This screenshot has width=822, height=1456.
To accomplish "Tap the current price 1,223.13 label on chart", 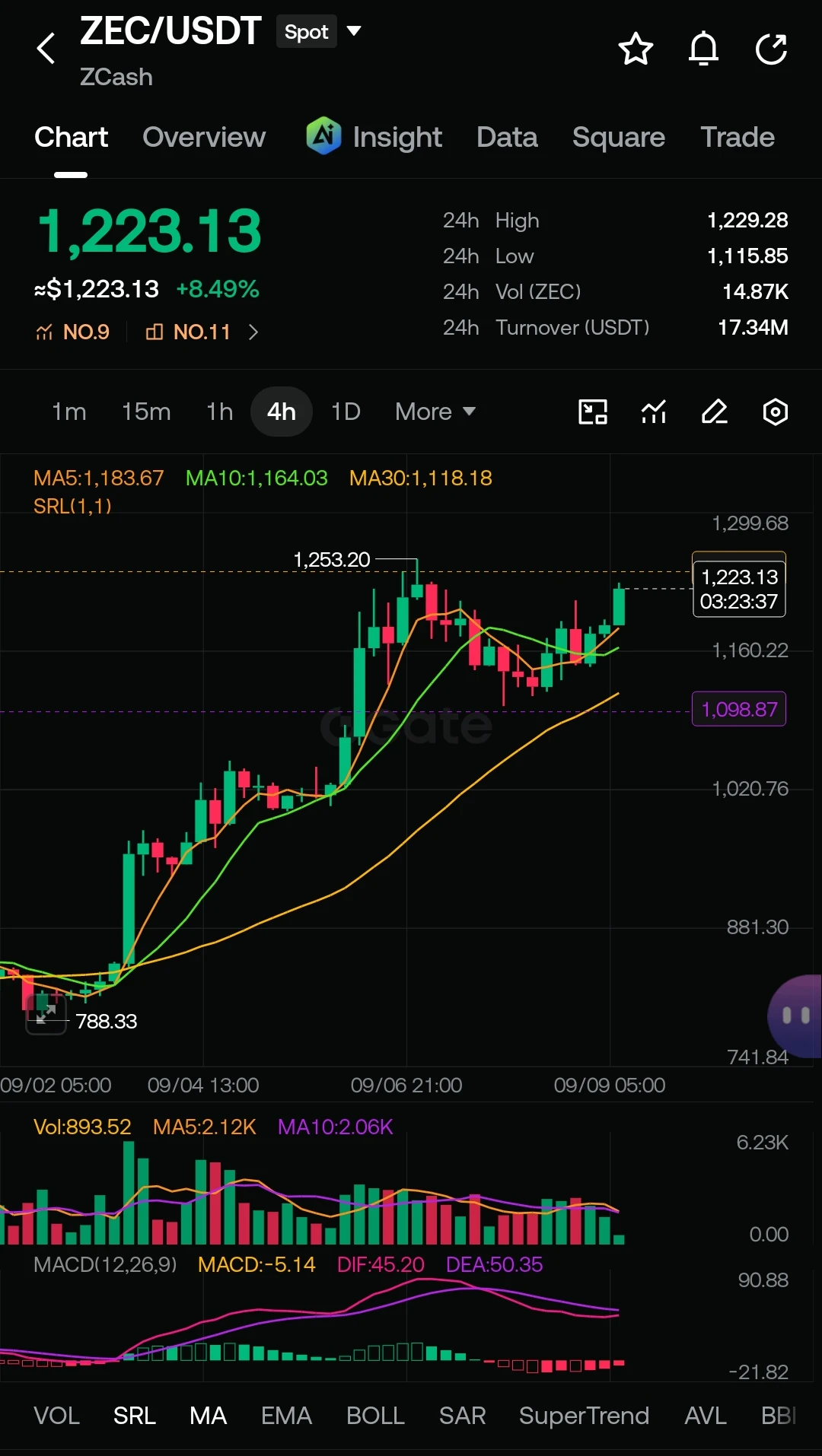I will (x=739, y=589).
